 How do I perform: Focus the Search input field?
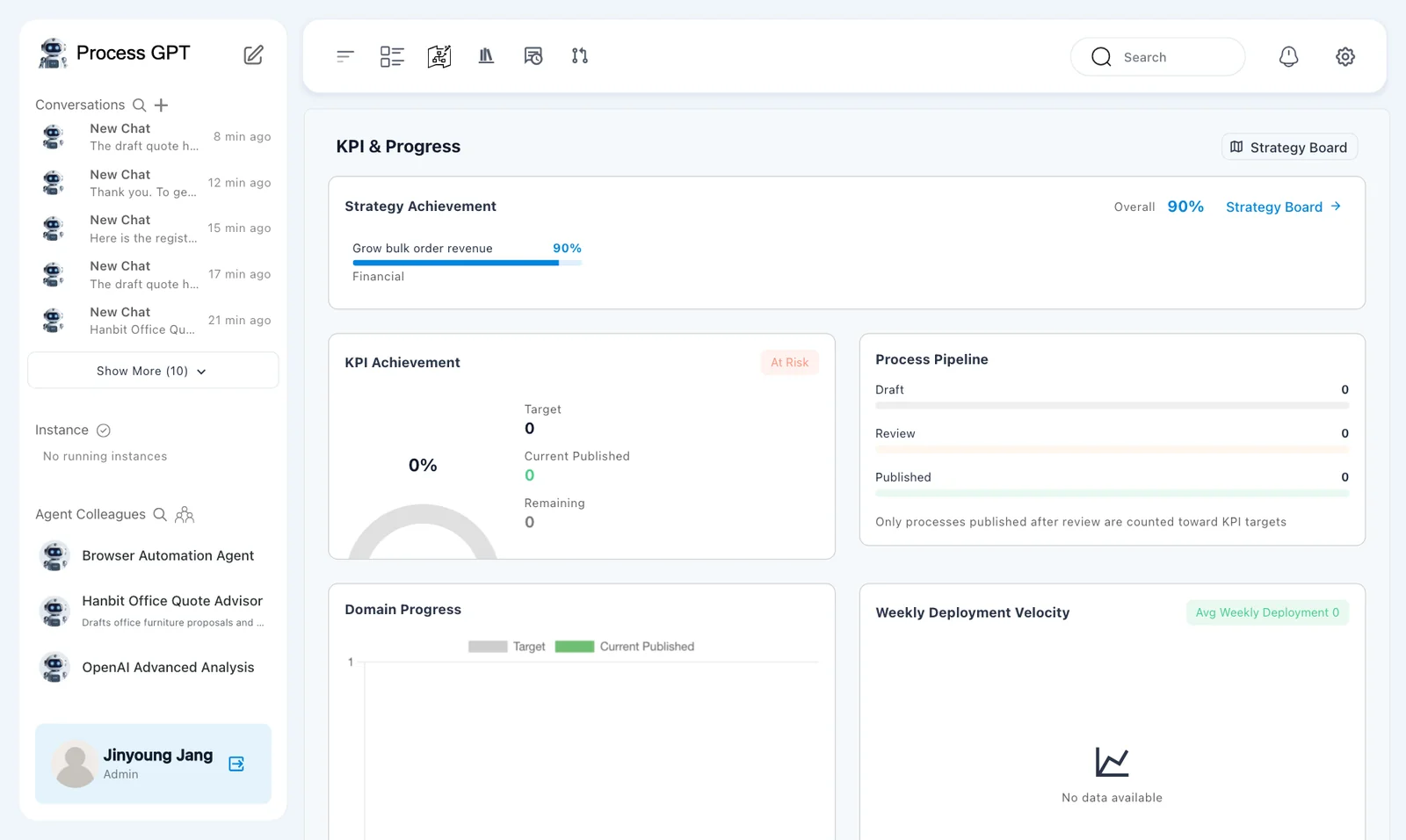point(1157,57)
